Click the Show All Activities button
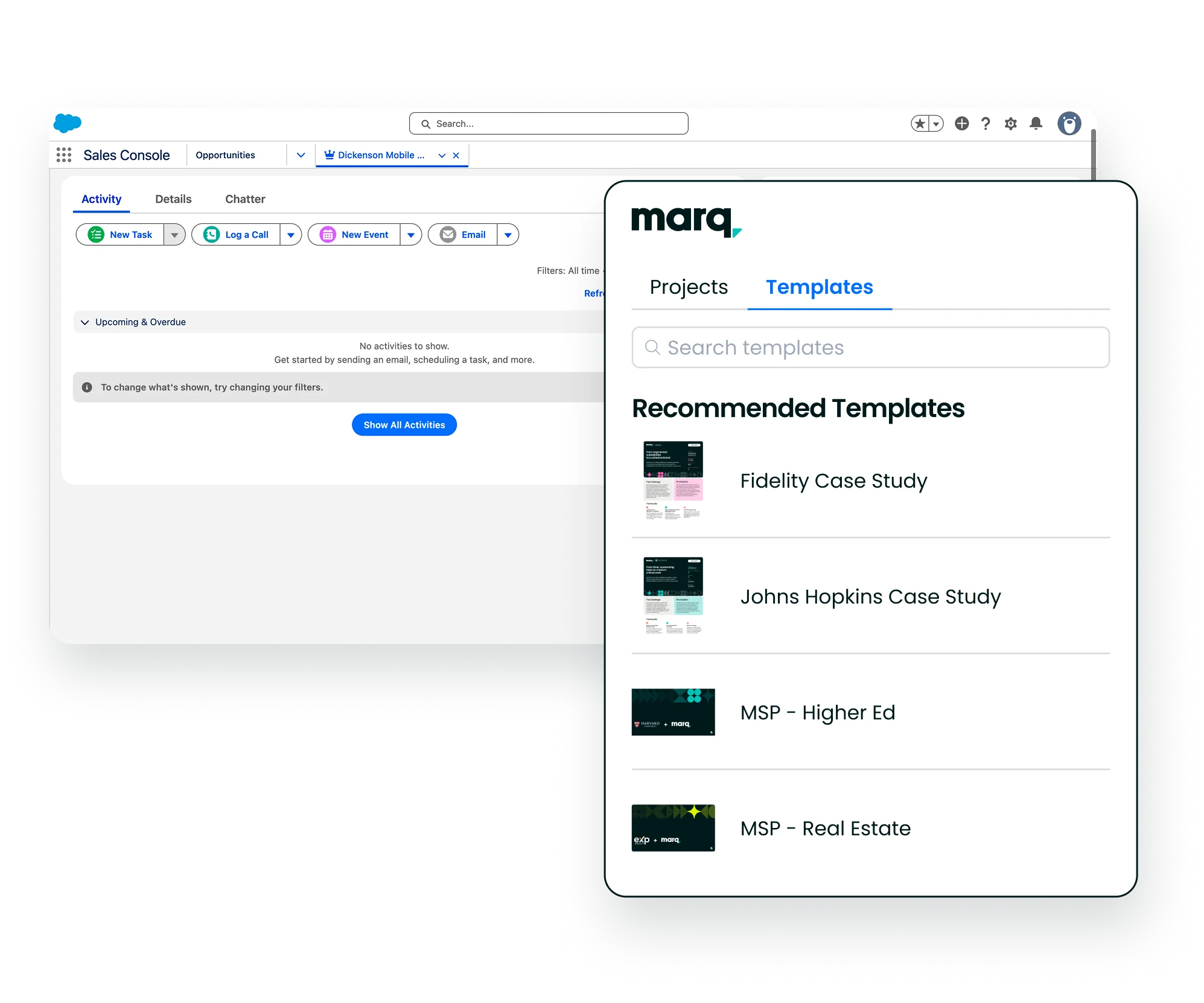This screenshot has width=1204, height=1003. click(404, 425)
